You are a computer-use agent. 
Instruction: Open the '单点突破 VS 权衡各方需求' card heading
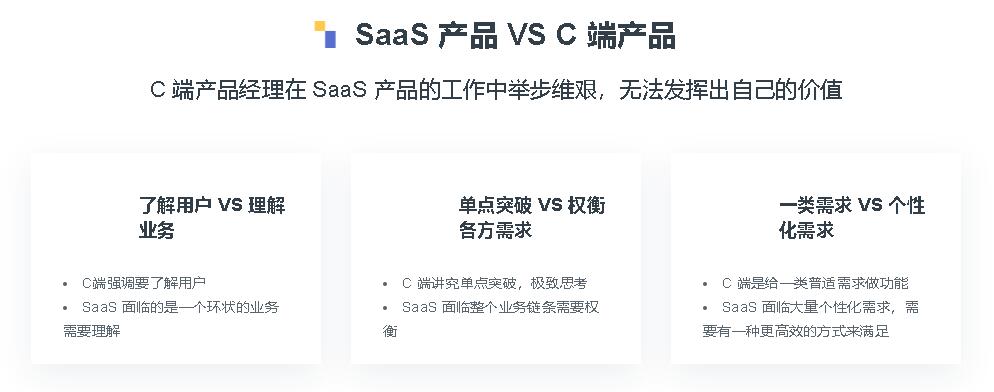click(532, 218)
